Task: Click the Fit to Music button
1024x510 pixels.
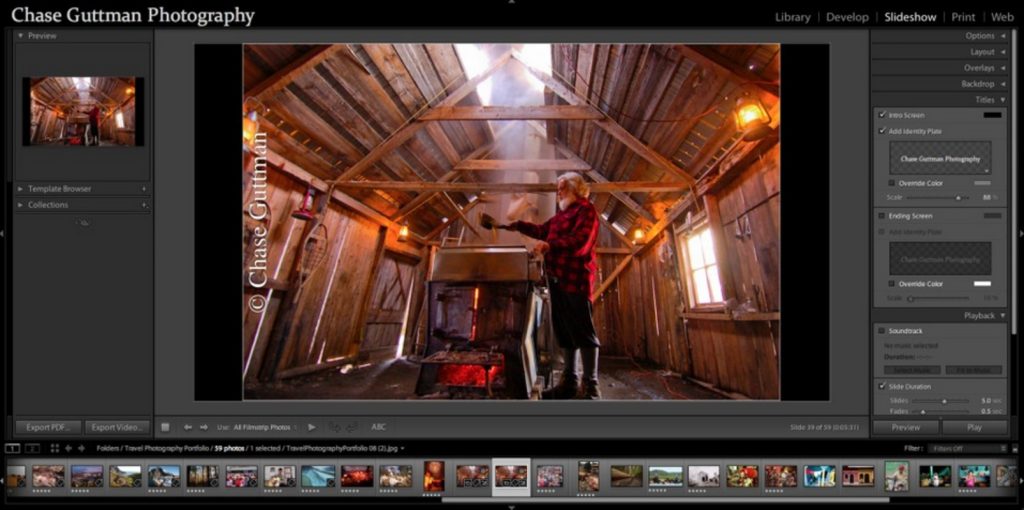Action: coord(973,370)
